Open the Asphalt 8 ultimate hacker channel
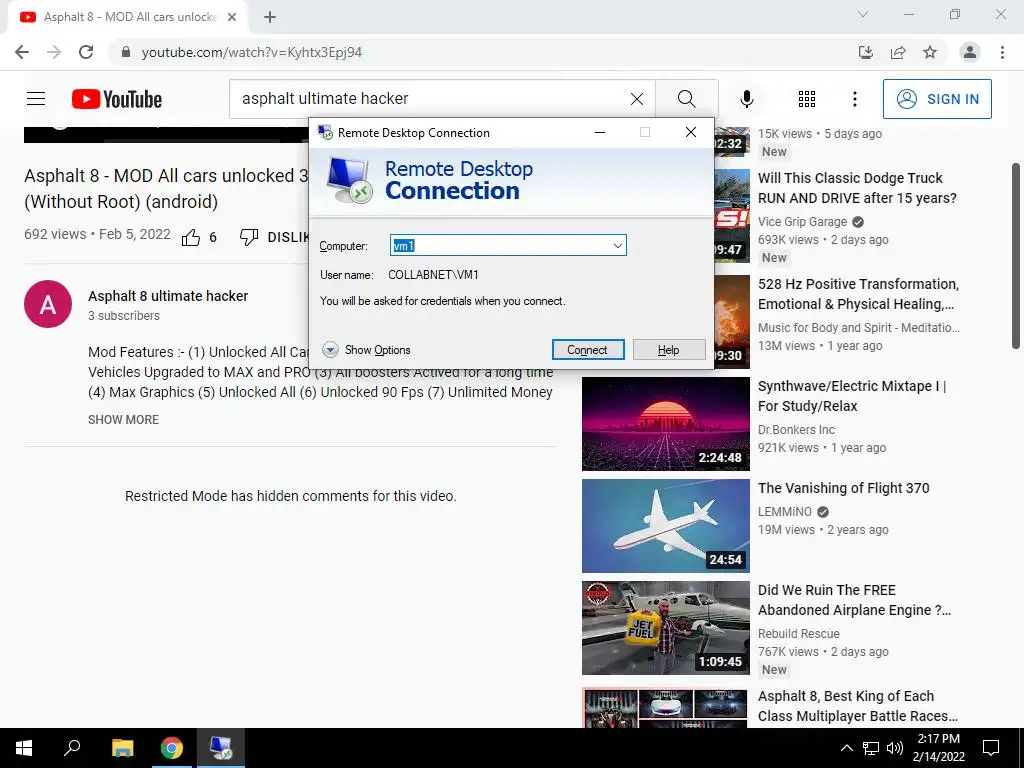This screenshot has width=1024, height=768. pos(168,296)
